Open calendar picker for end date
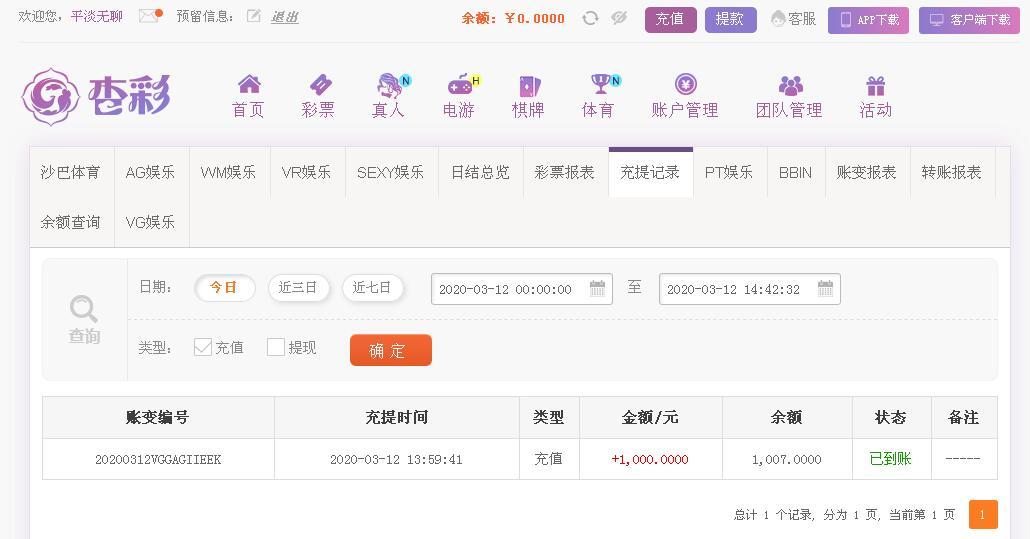The height and width of the screenshot is (539, 1030). pyautogui.click(x=825, y=288)
